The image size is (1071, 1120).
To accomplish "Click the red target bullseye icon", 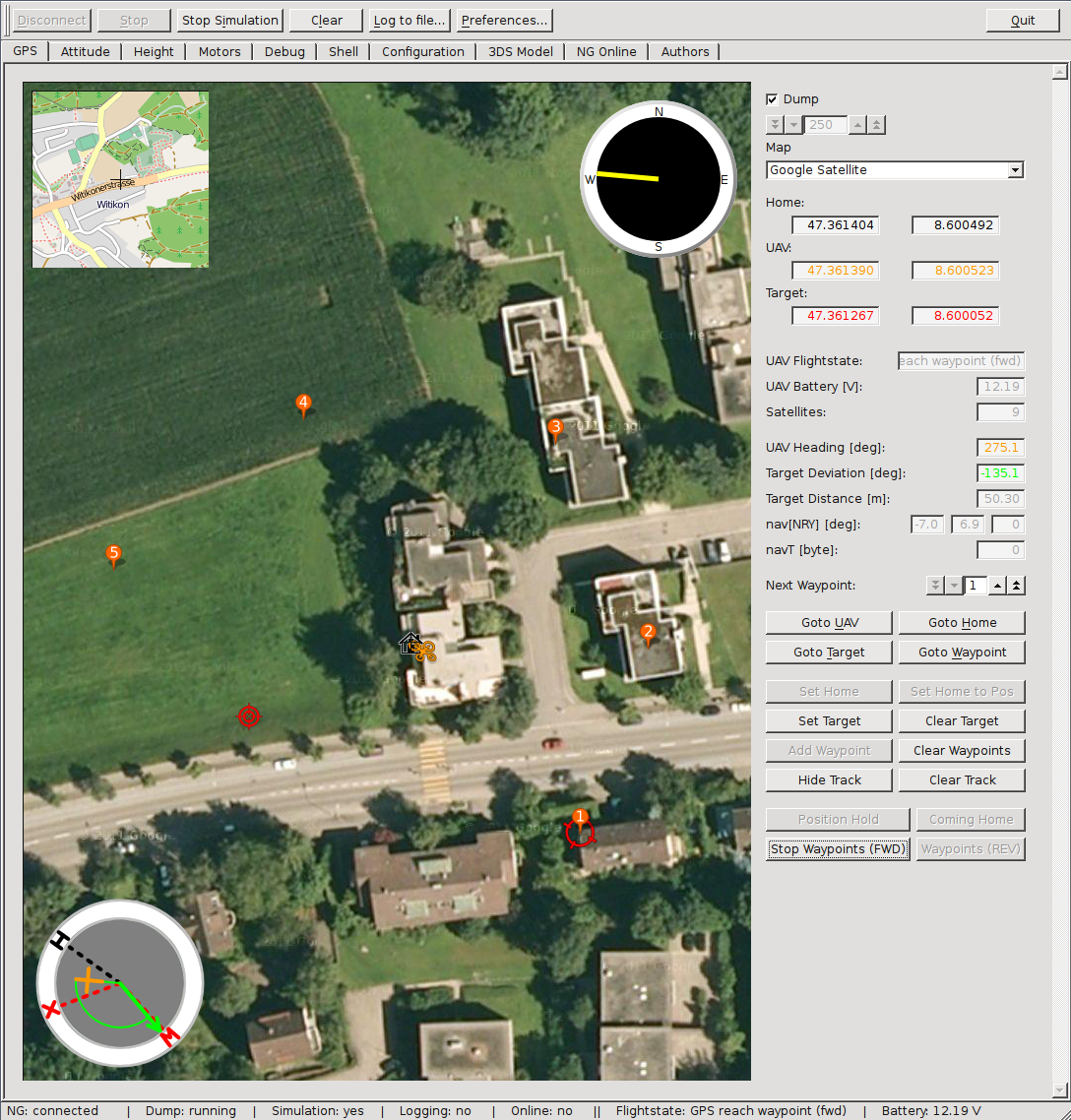I will 249,716.
